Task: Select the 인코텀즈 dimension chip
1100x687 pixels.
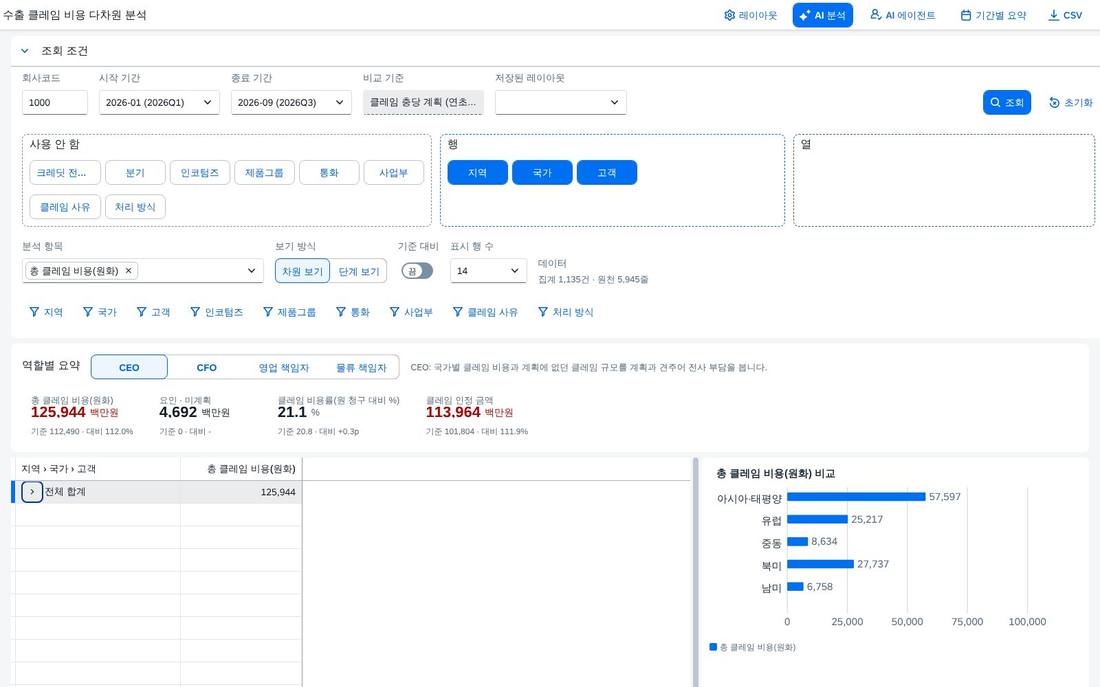Action: (x=200, y=173)
